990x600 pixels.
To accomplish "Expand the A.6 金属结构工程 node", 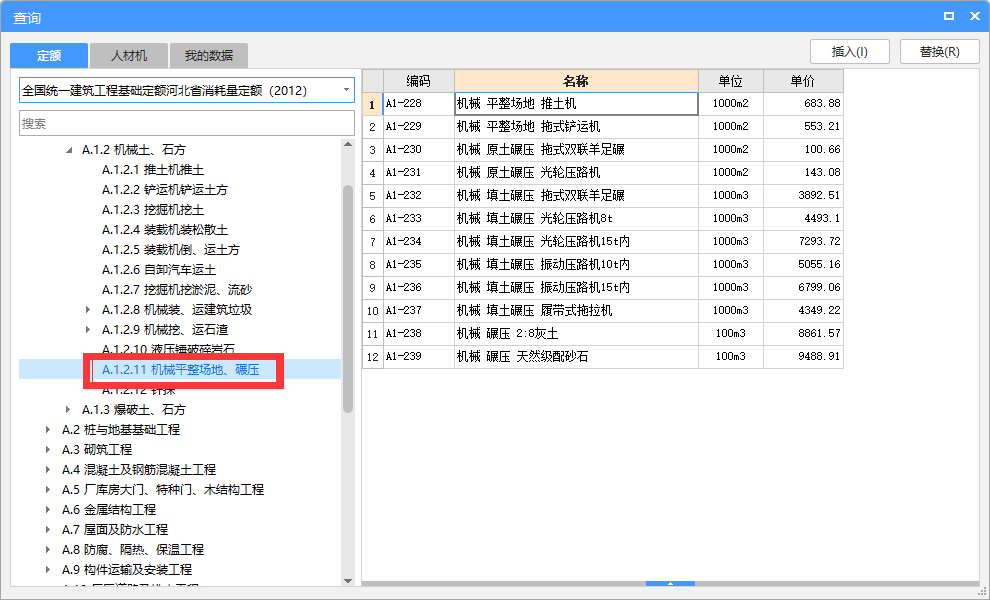I will point(48,510).
